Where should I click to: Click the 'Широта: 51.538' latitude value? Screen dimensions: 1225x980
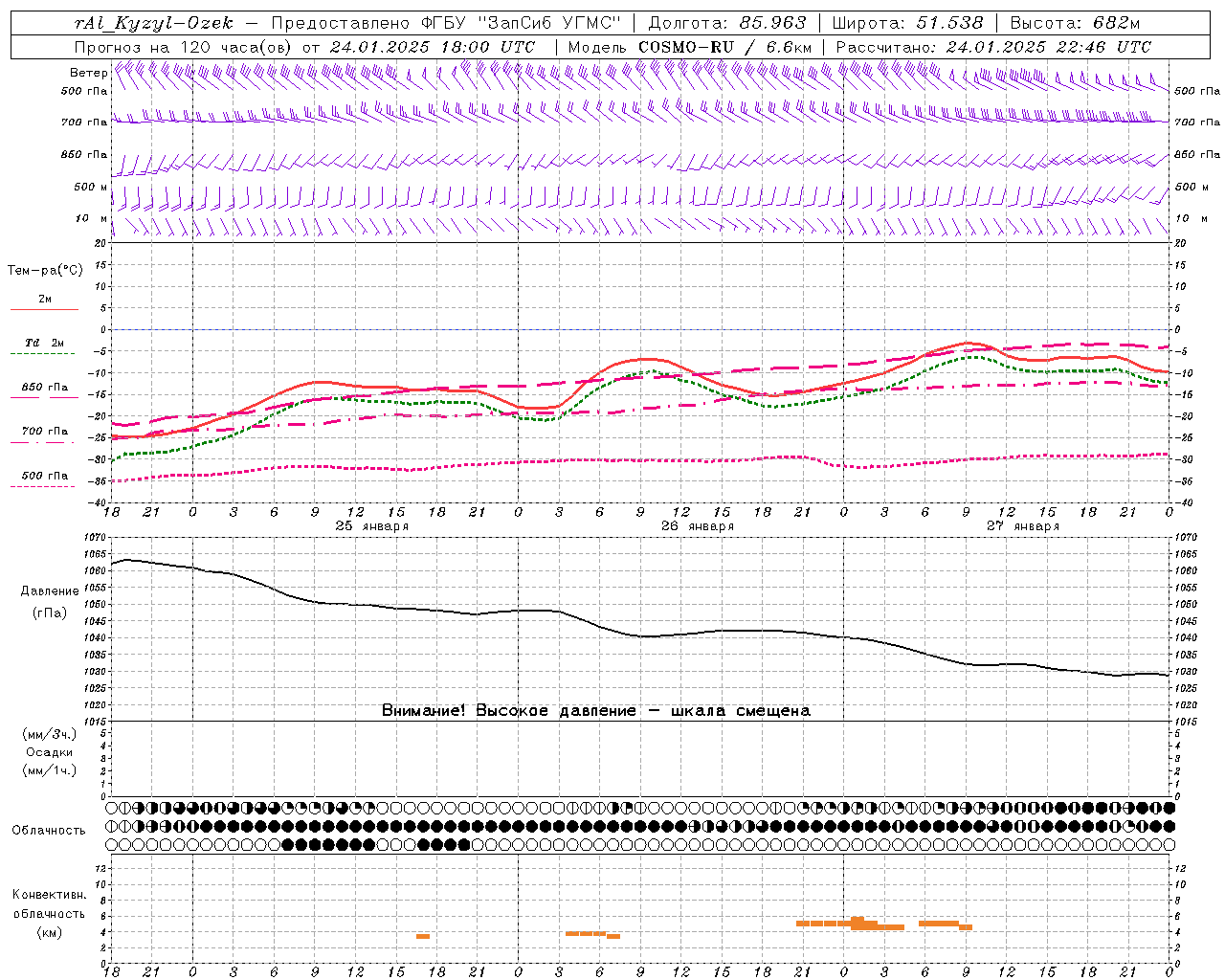point(907,23)
